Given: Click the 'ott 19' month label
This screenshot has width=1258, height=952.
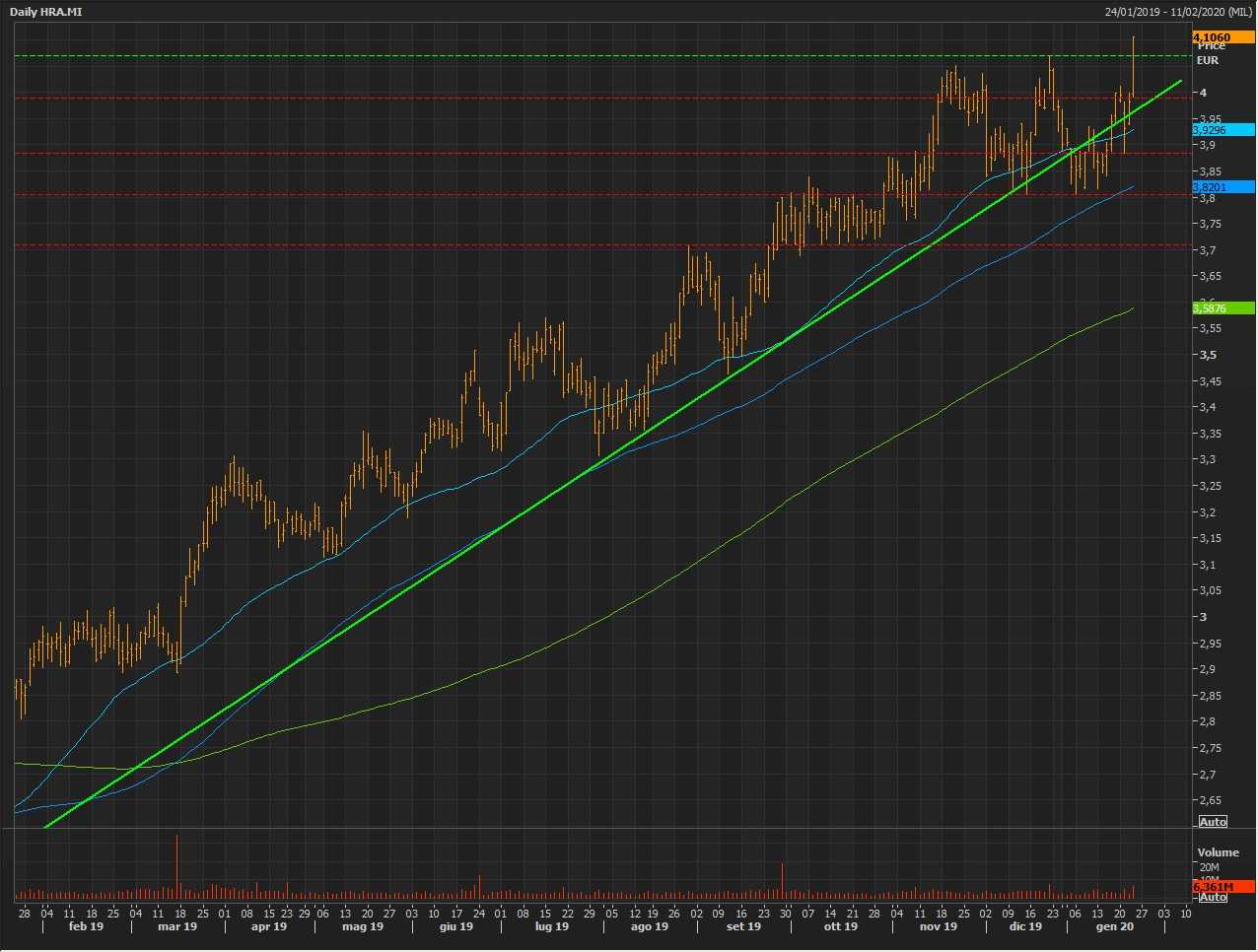Looking at the screenshot, I should click(x=840, y=926).
